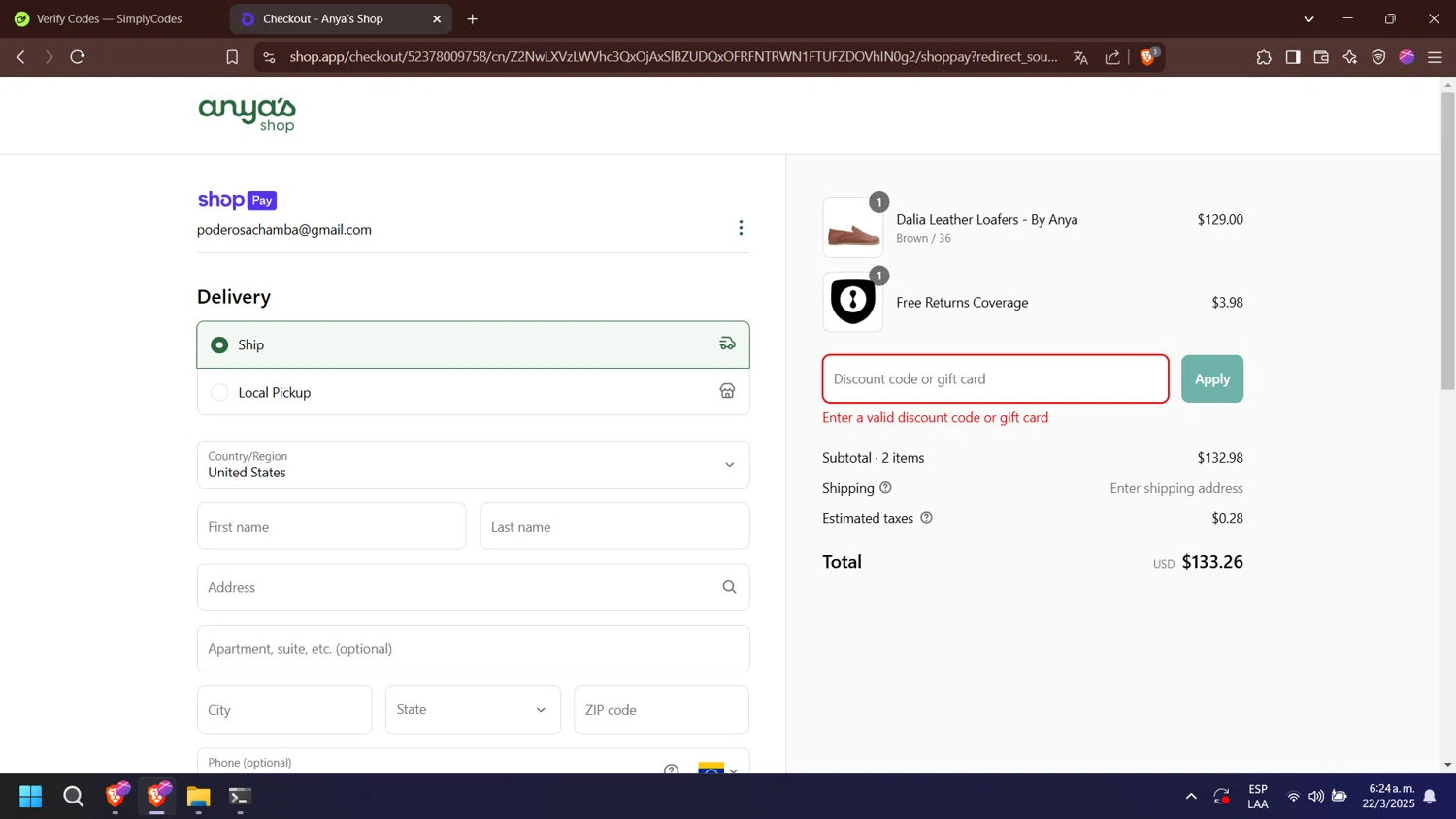
Task: Open the volume speaker tray icon
Action: (x=1316, y=797)
